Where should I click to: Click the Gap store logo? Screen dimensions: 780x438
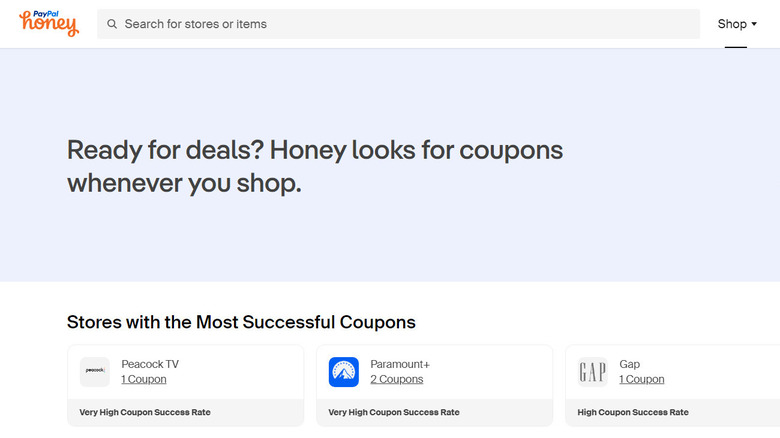pos(593,372)
